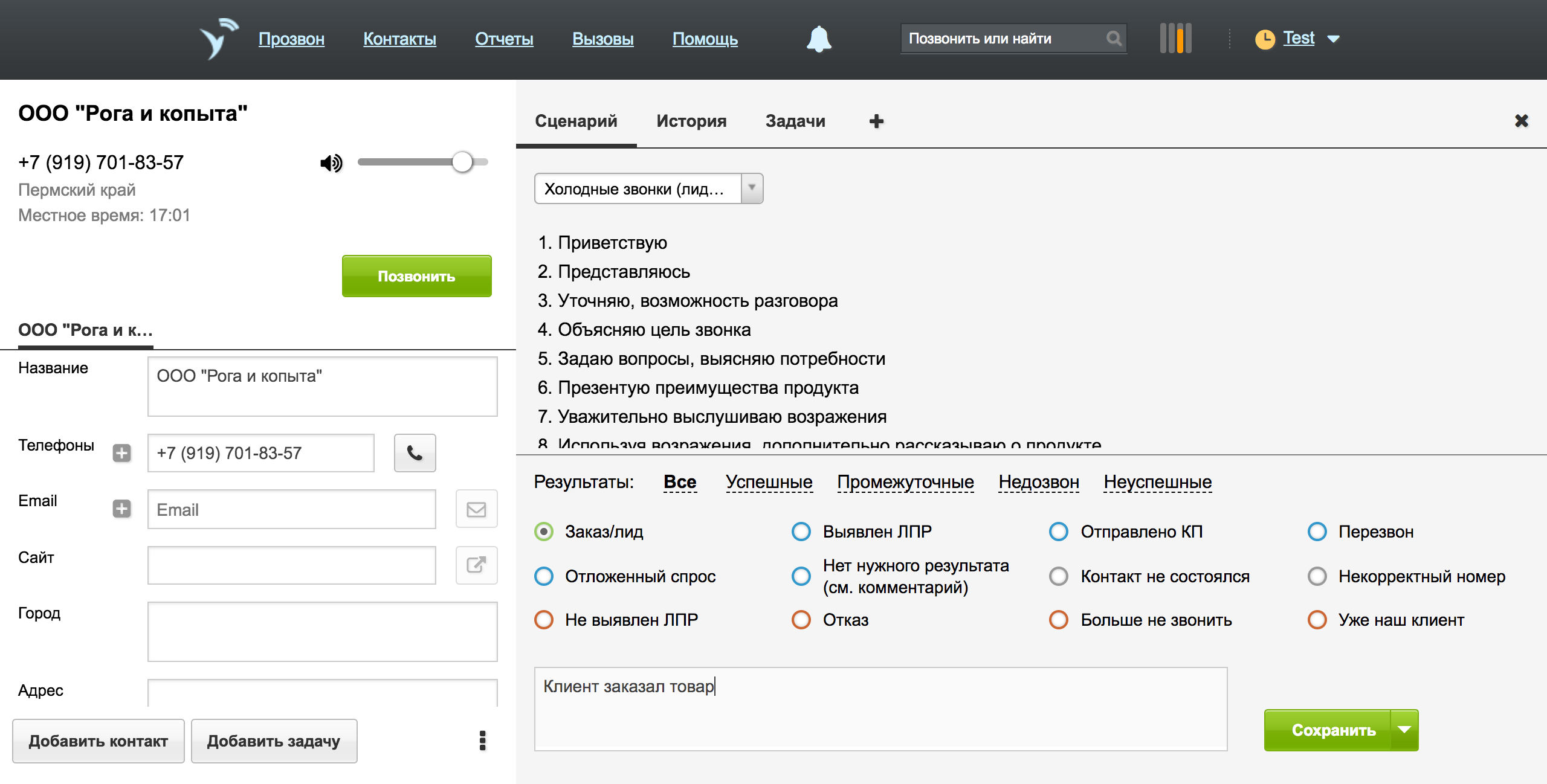Open the notifications bell
The height and width of the screenshot is (784, 1547).
click(x=819, y=39)
